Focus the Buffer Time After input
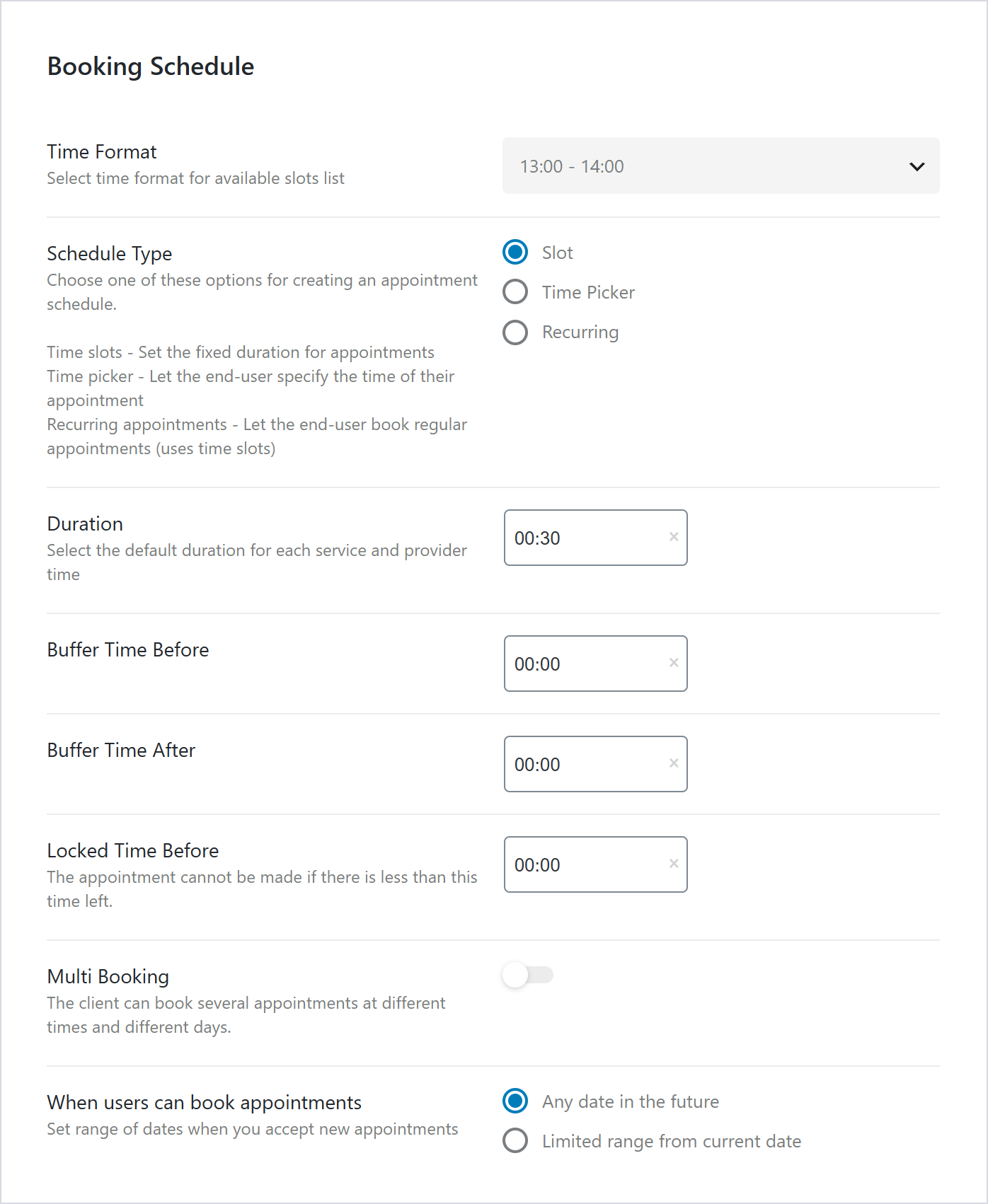Screen dimensions: 988x1204 (x=596, y=764)
